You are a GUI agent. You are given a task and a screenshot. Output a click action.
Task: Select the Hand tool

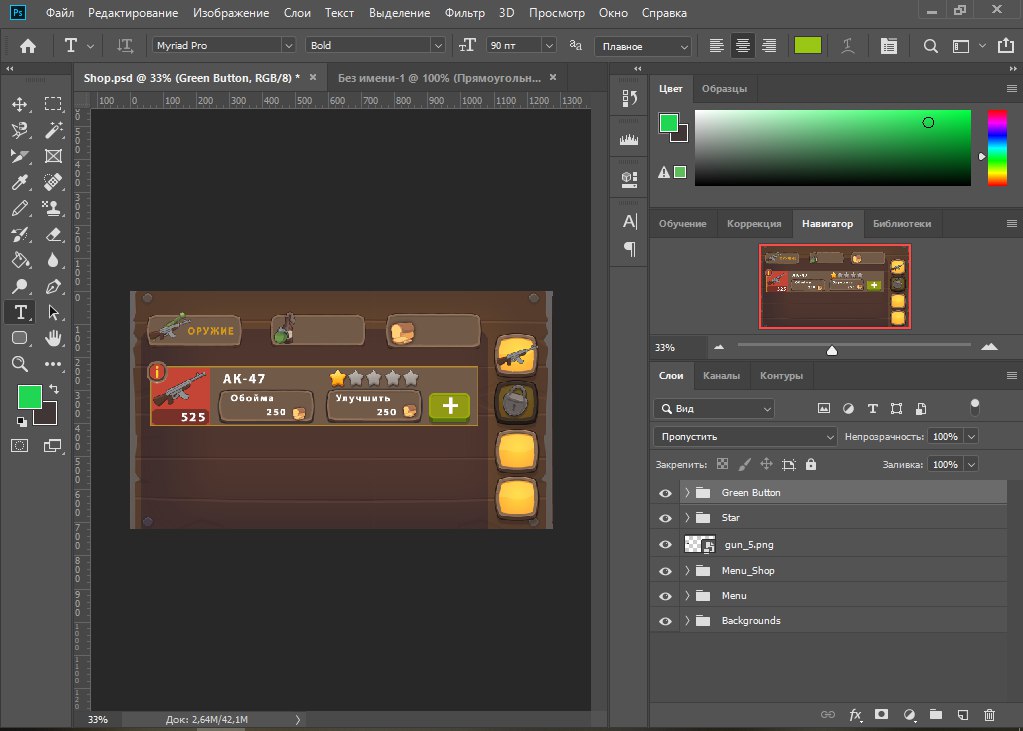pos(53,337)
